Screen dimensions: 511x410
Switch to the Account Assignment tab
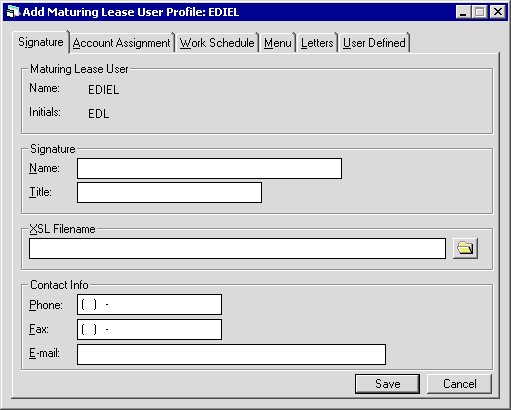pyautogui.click(x=122, y=43)
